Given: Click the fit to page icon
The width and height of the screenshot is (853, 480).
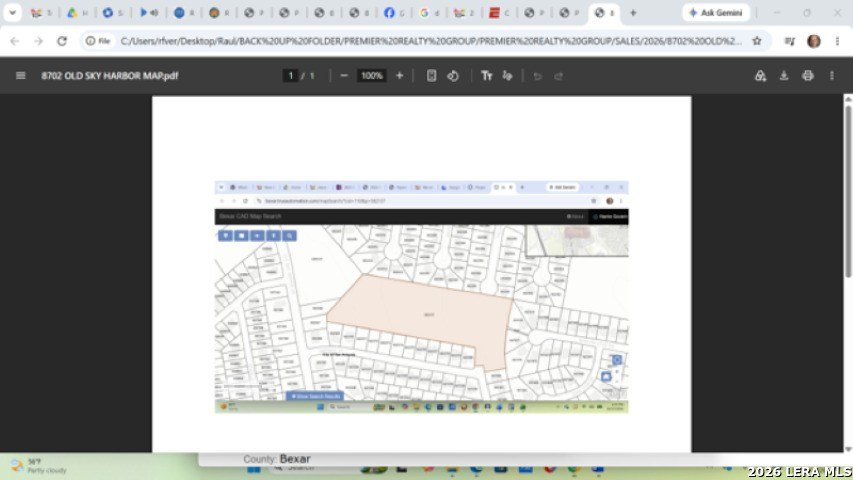Looking at the screenshot, I should click(x=431, y=76).
